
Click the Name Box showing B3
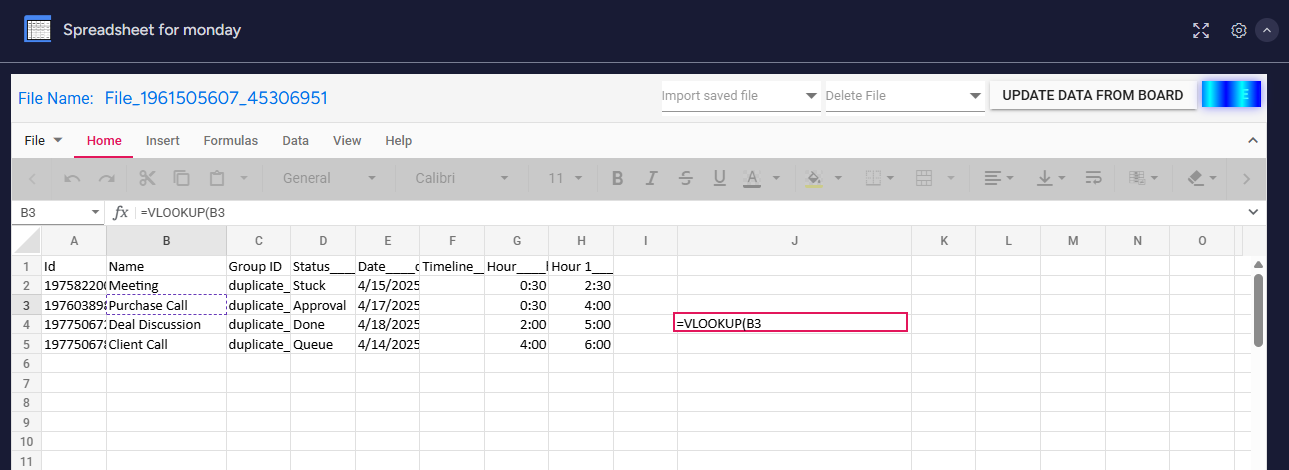click(x=60, y=212)
